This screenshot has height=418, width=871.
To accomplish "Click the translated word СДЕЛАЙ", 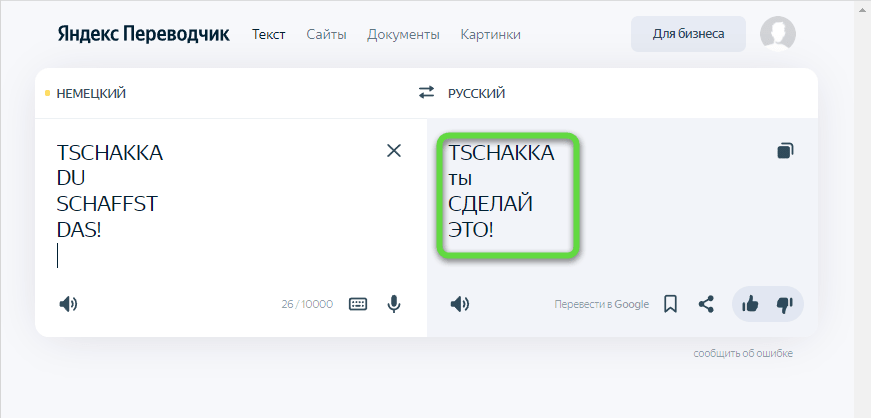I will 490,204.
